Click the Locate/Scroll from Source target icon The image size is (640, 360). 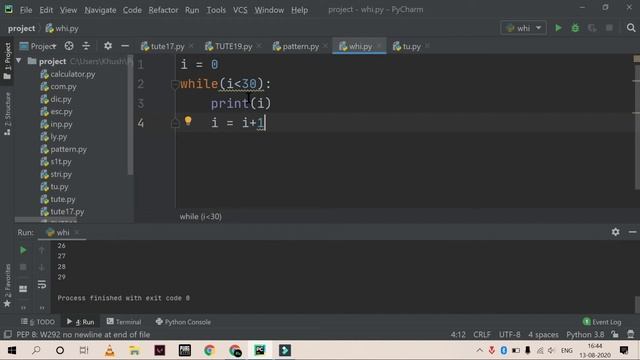pos(69,46)
